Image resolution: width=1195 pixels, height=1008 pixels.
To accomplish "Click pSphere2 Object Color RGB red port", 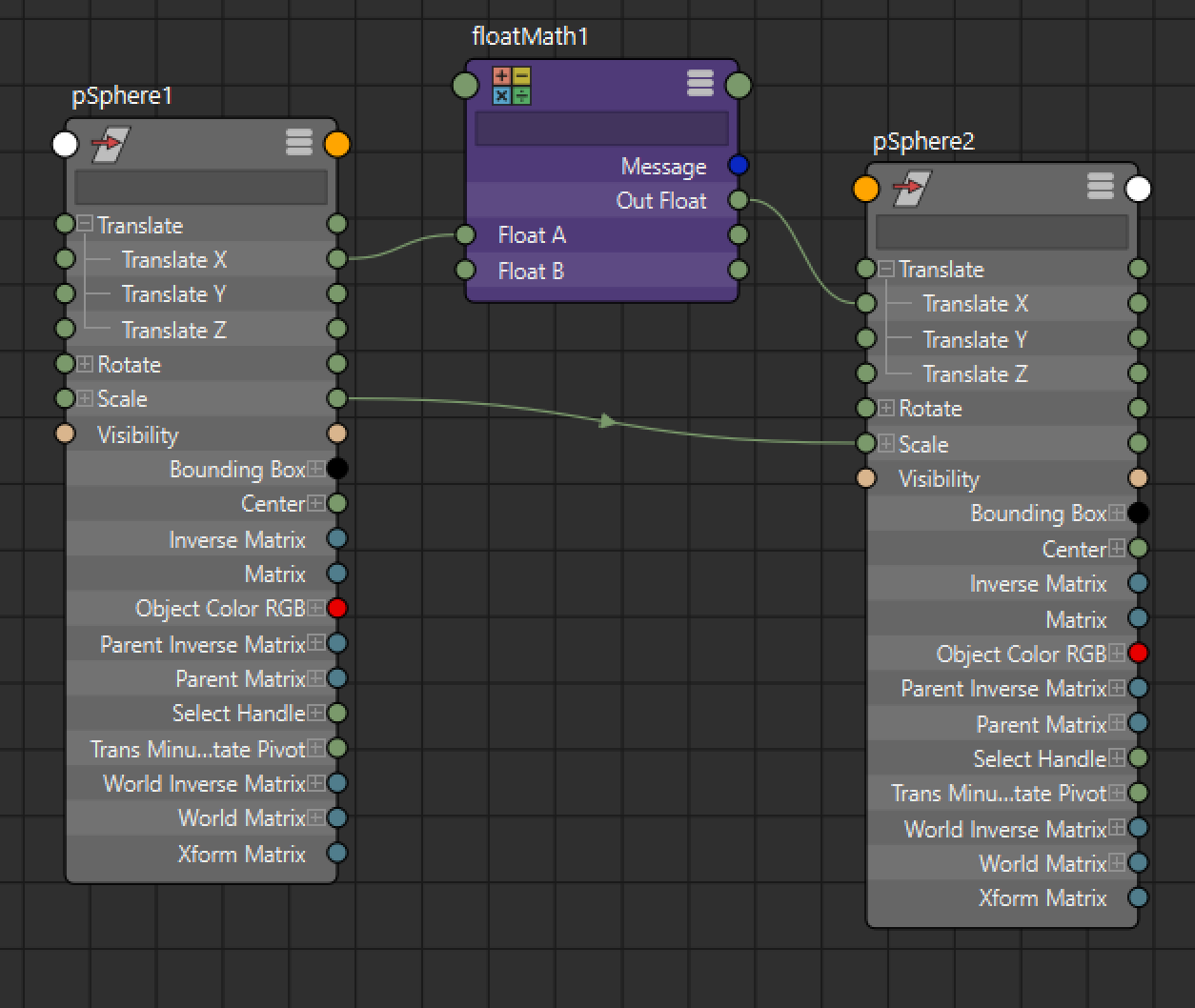I will [x=1139, y=654].
